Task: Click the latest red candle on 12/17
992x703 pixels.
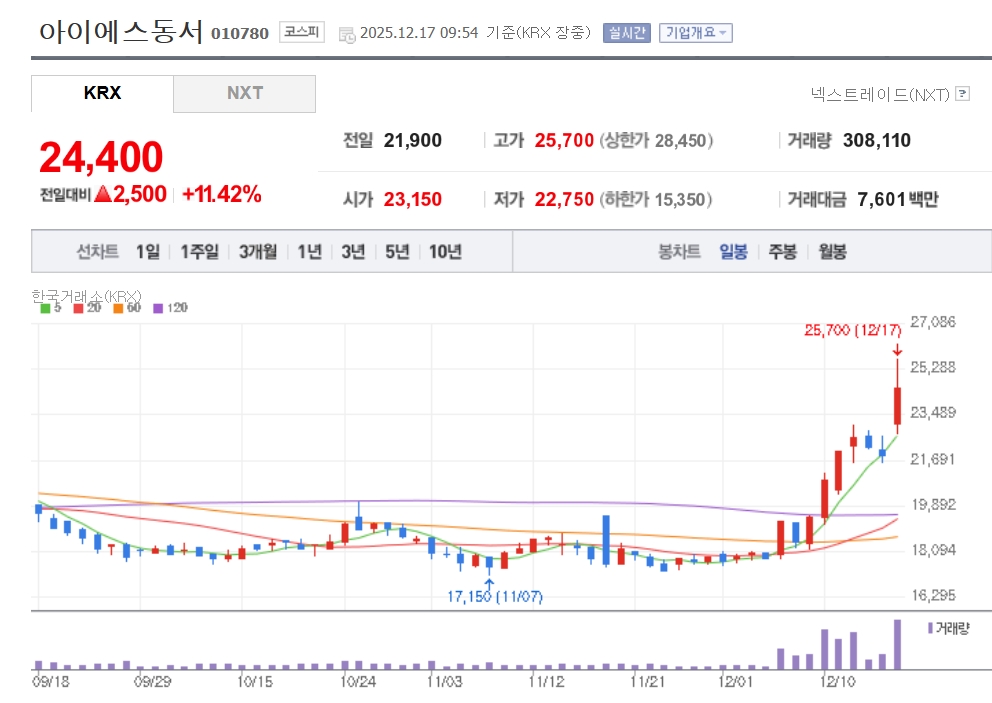Action: (897, 406)
